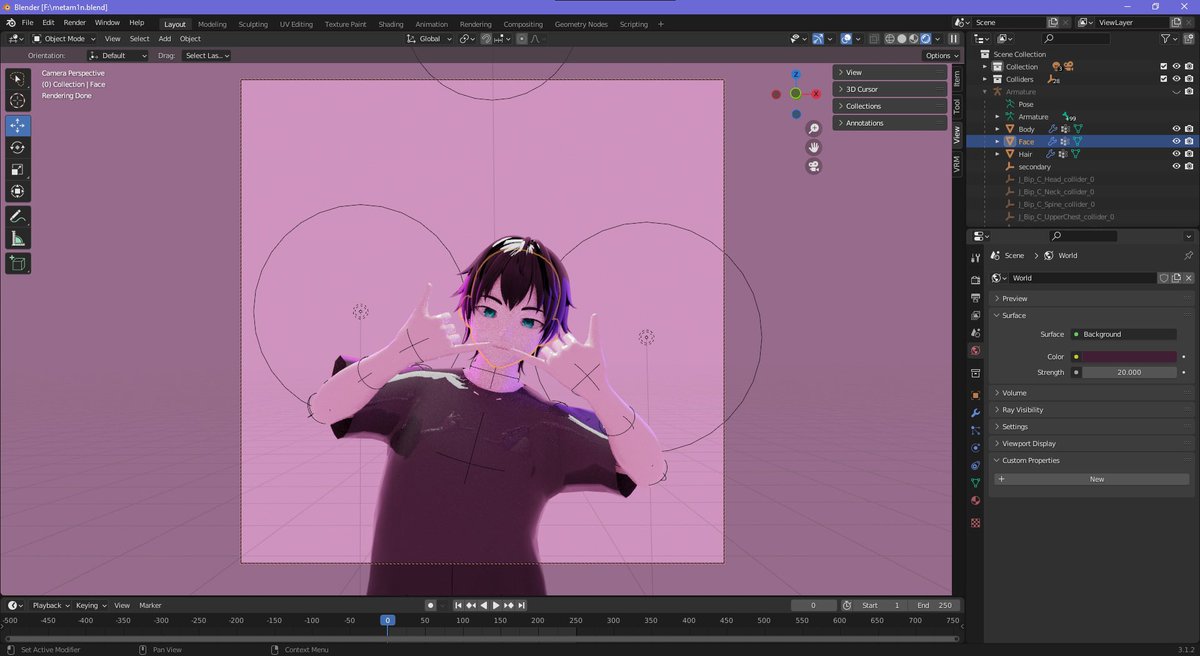Open the Output properties tab icon
1200x656 pixels.
coord(975,298)
